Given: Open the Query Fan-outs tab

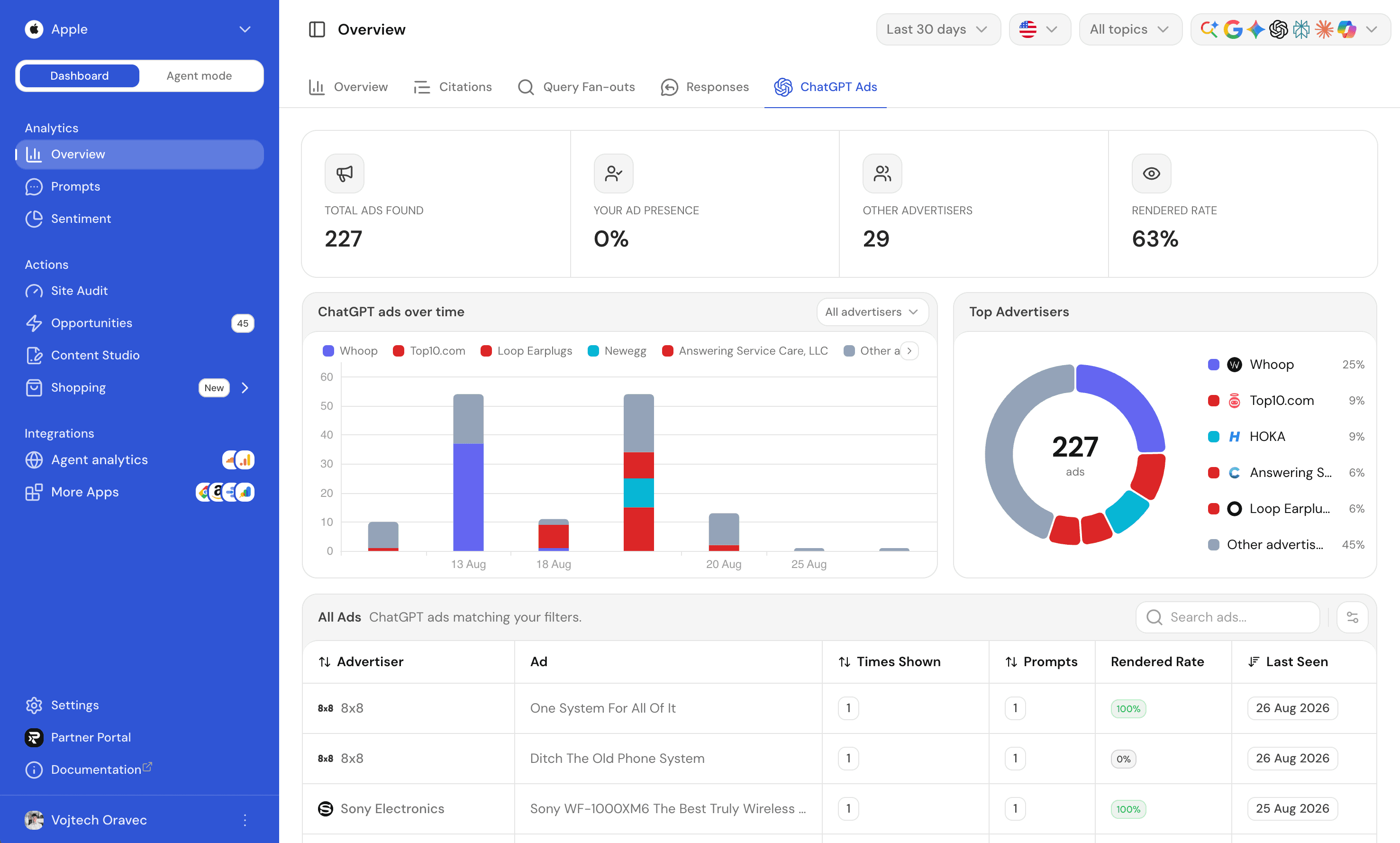Looking at the screenshot, I should pos(576,87).
